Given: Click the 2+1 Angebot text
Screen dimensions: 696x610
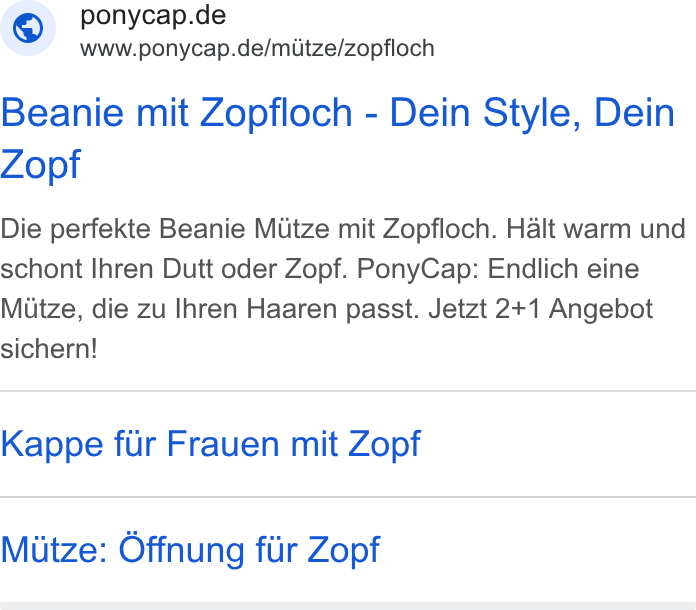Looking at the screenshot, I should 574,309.
